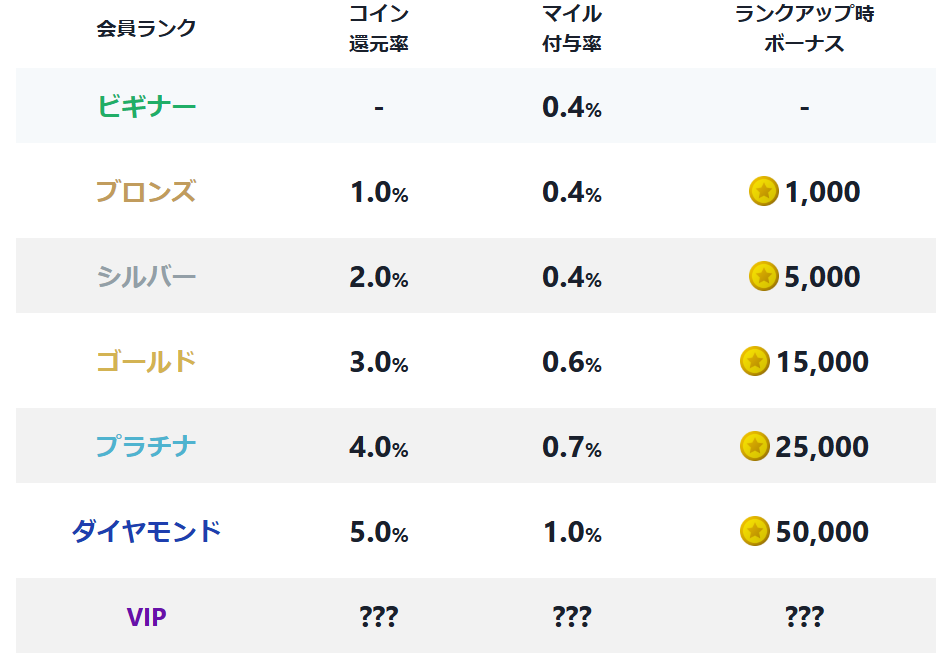The image size is (940, 663).
Task: Click the 5.0% coin rate for ダイヤモンド
Action: pyautogui.click(x=379, y=532)
